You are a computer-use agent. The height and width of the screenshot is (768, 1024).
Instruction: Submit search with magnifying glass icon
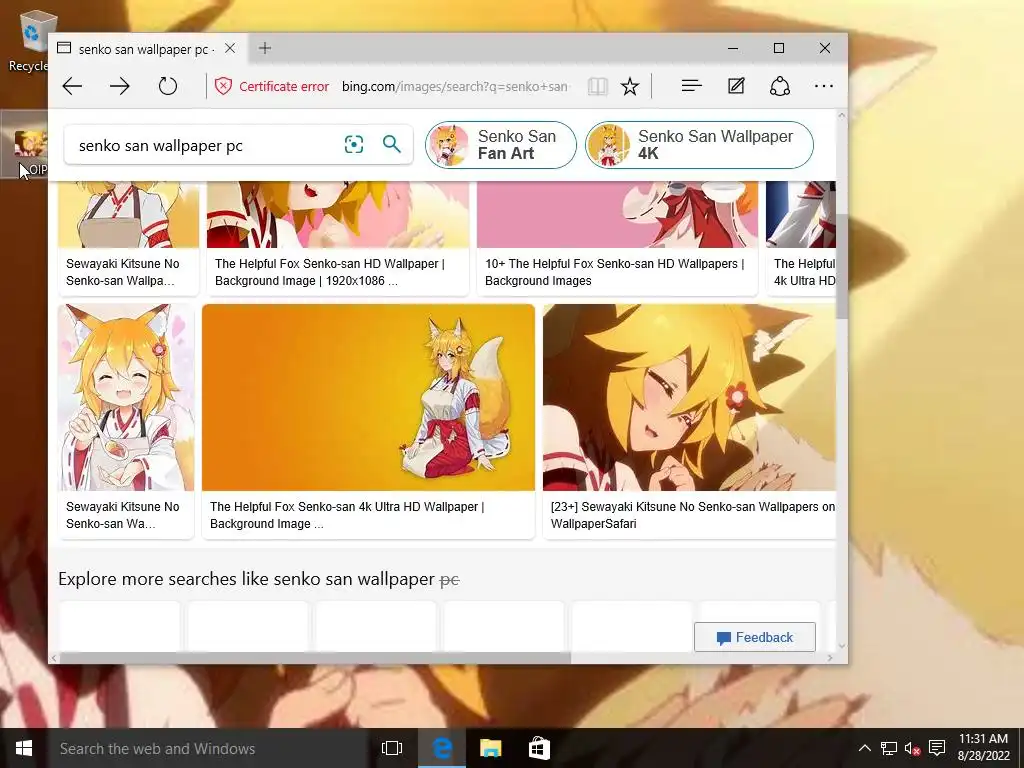click(391, 144)
